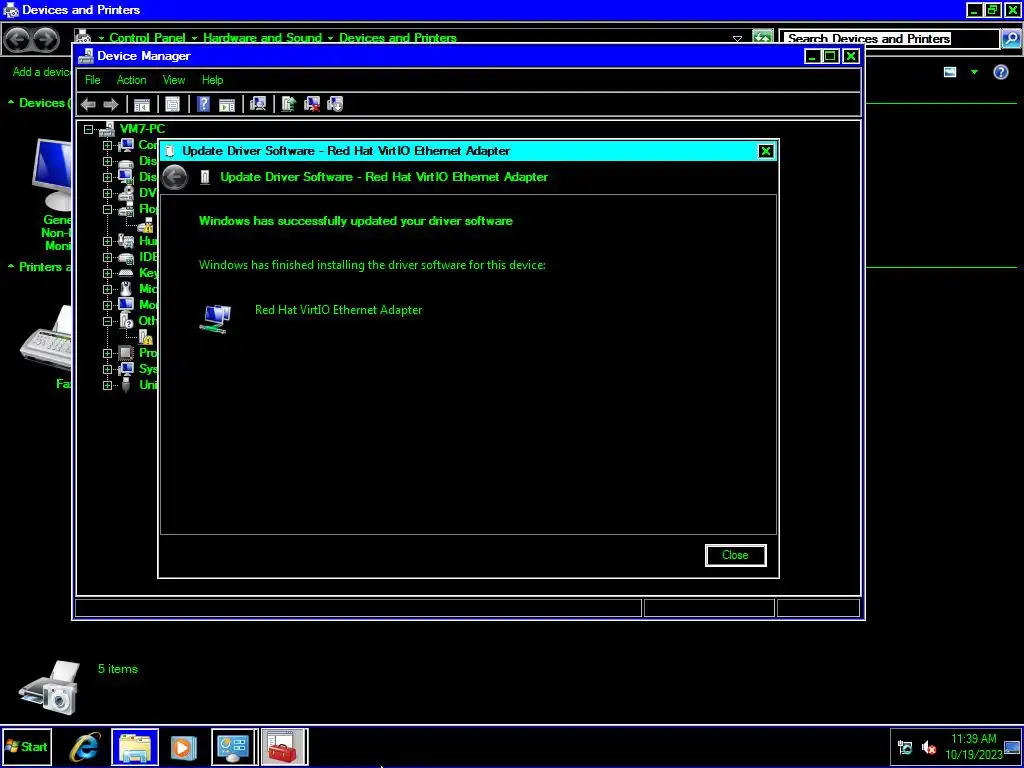The width and height of the screenshot is (1024, 768).
Task: Open Windows Explorer from the taskbar
Action: click(135, 747)
